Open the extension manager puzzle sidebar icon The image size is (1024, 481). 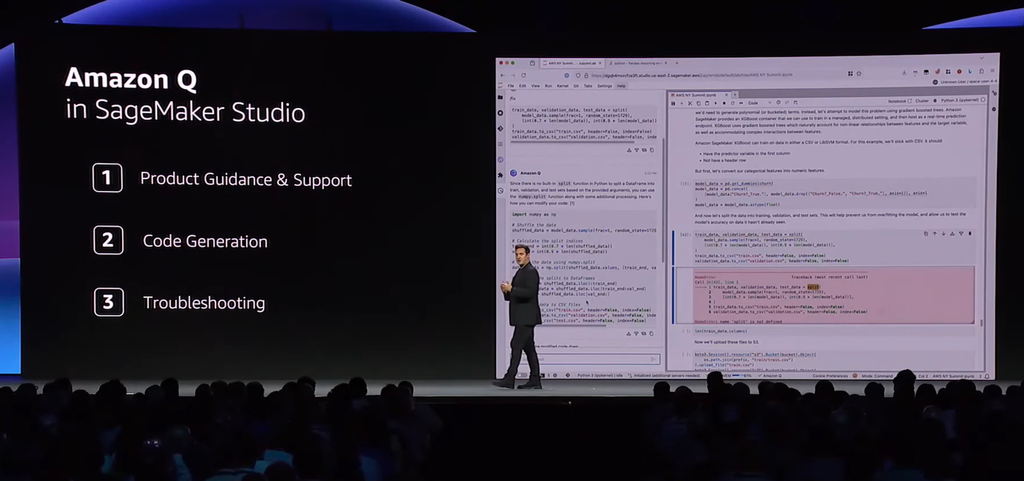click(500, 176)
